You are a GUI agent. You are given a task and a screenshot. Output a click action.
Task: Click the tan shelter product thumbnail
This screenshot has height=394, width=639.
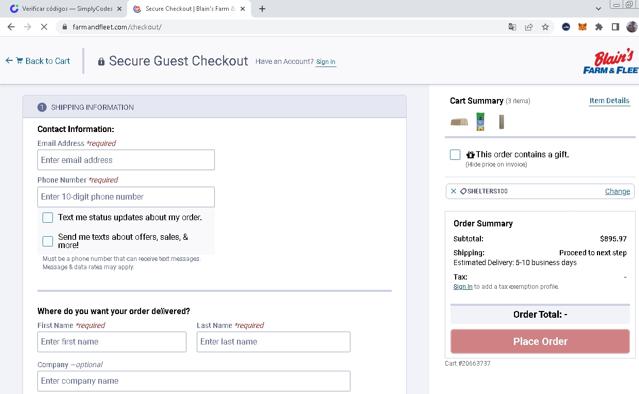tap(459, 122)
